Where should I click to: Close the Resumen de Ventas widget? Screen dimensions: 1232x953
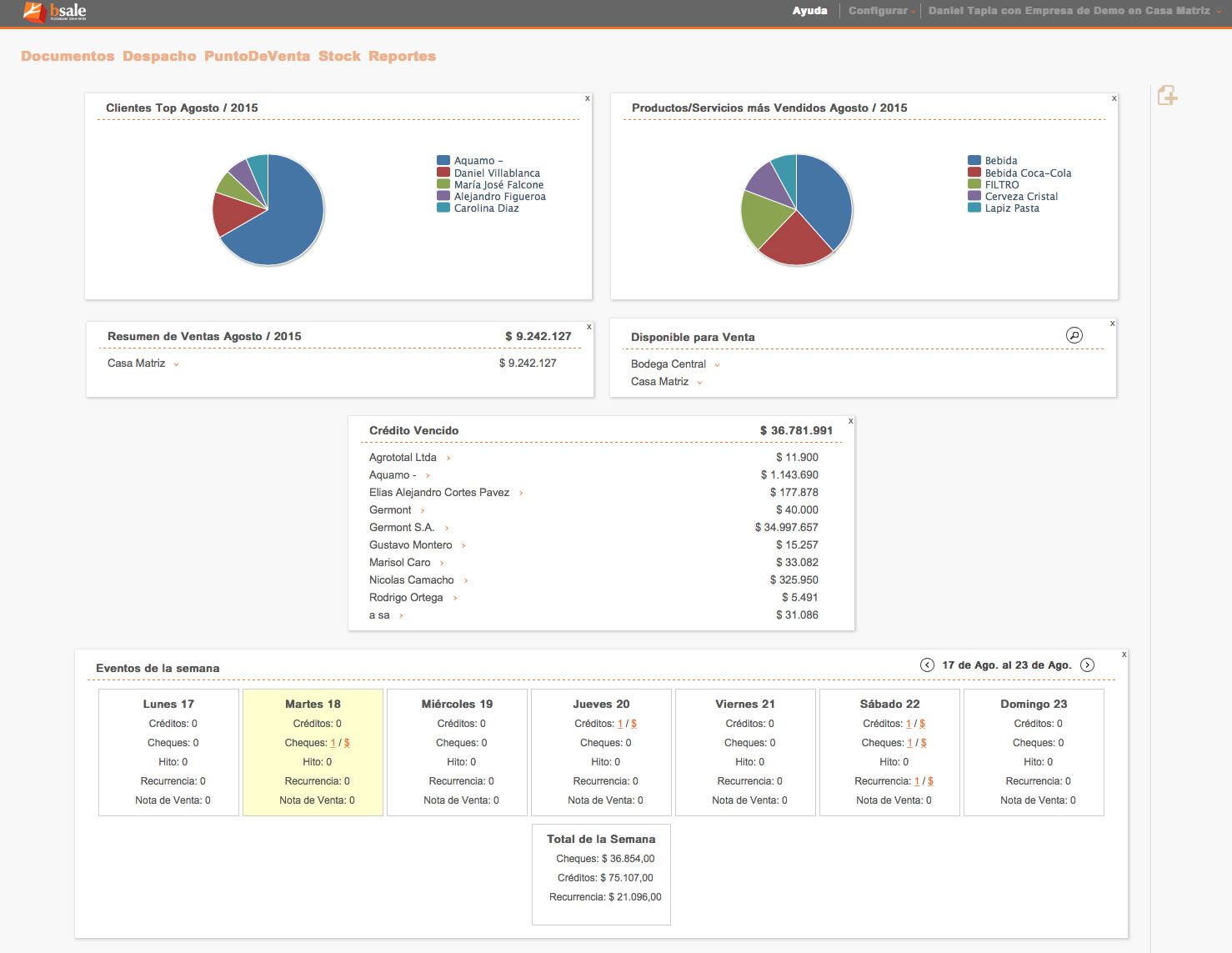[589, 327]
